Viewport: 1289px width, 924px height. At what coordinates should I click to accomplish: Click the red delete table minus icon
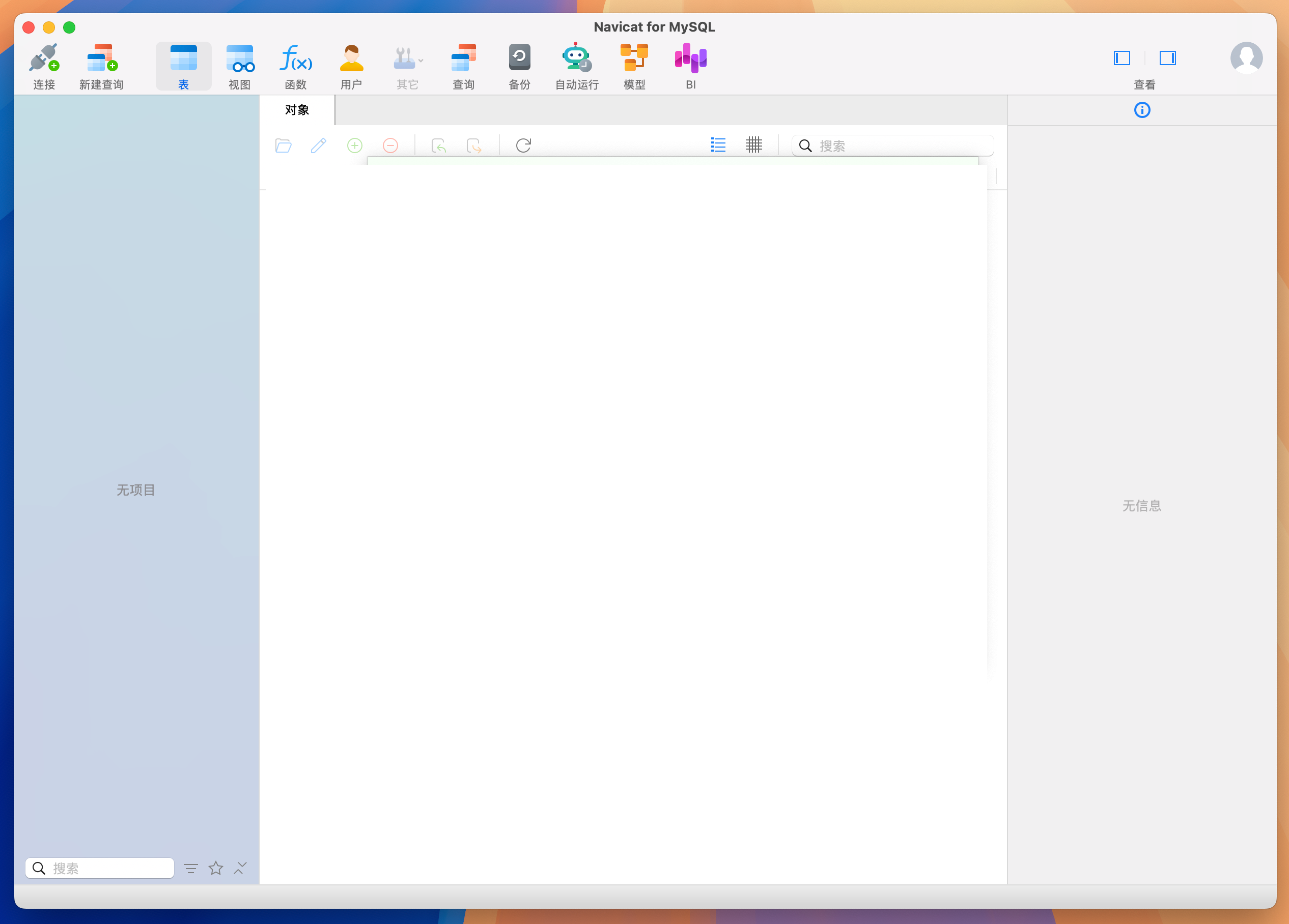[390, 146]
